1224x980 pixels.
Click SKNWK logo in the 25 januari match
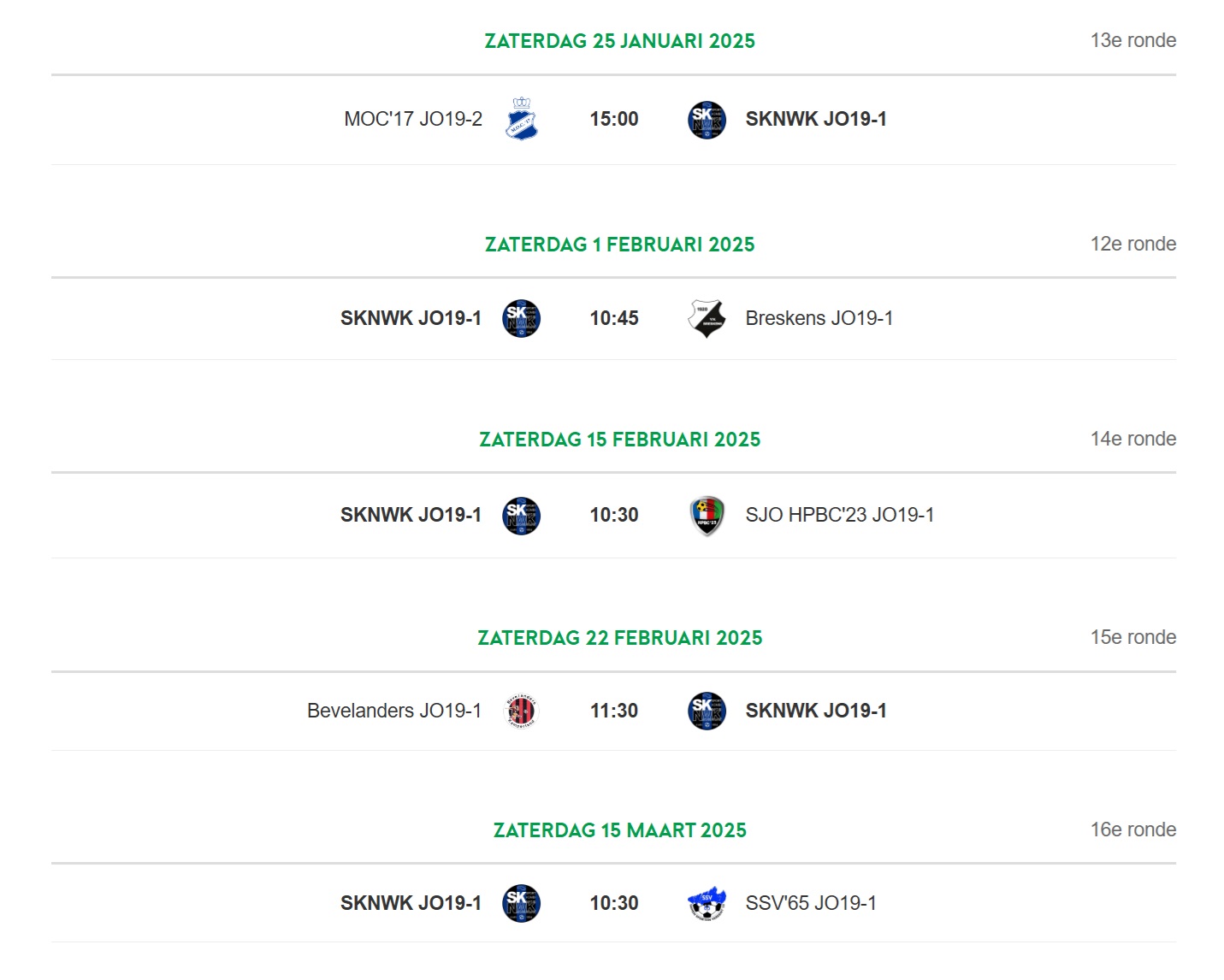coord(707,119)
